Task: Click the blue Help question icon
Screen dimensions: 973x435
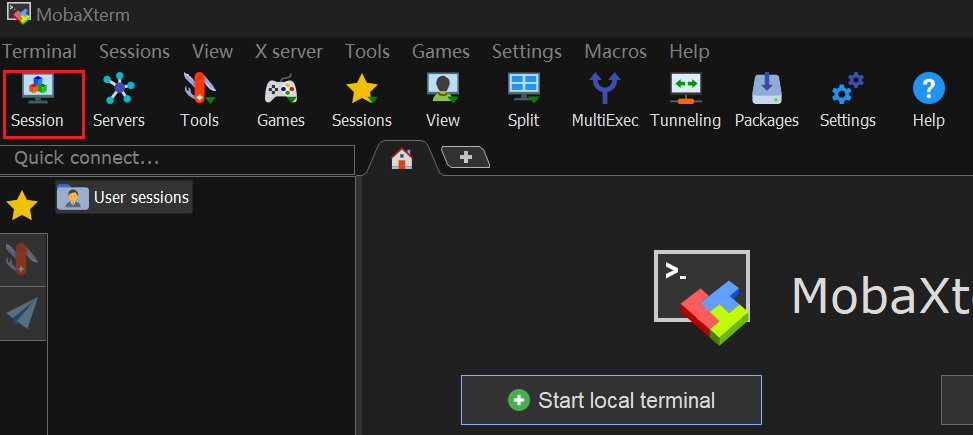Action: pyautogui.click(x=929, y=102)
